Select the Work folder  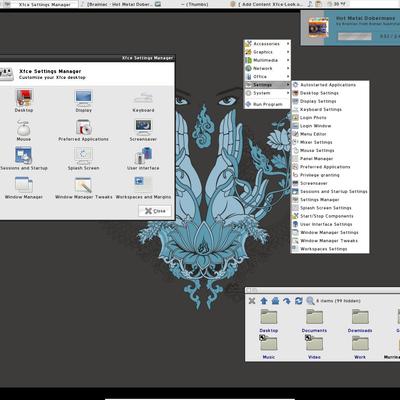[x=360, y=347]
